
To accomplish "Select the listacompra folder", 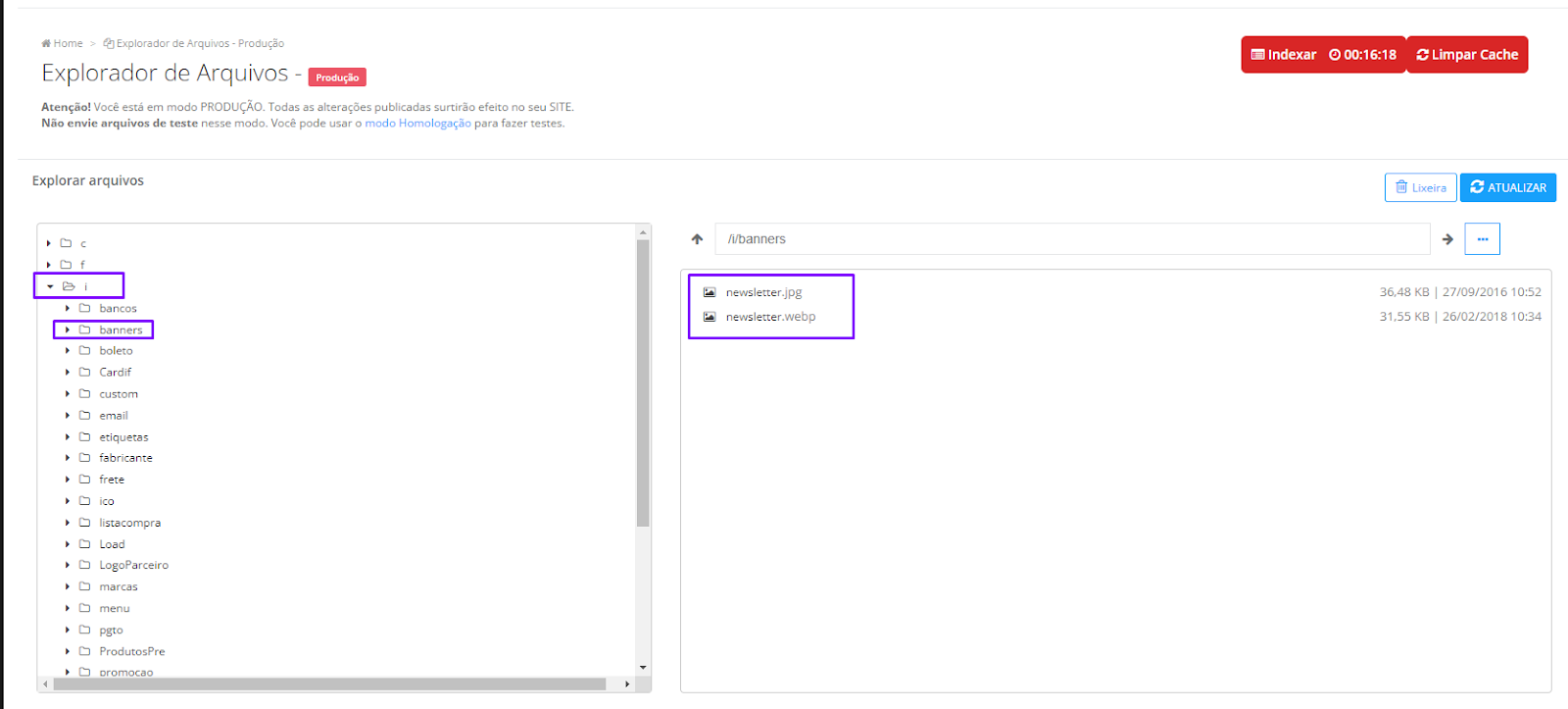I will [129, 523].
